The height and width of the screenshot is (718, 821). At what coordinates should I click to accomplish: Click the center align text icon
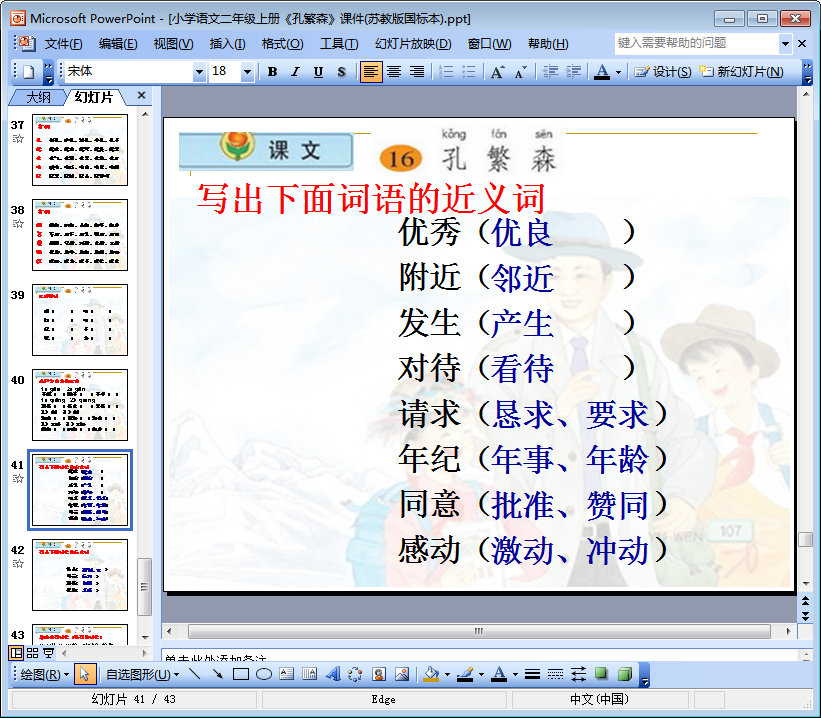(394, 72)
